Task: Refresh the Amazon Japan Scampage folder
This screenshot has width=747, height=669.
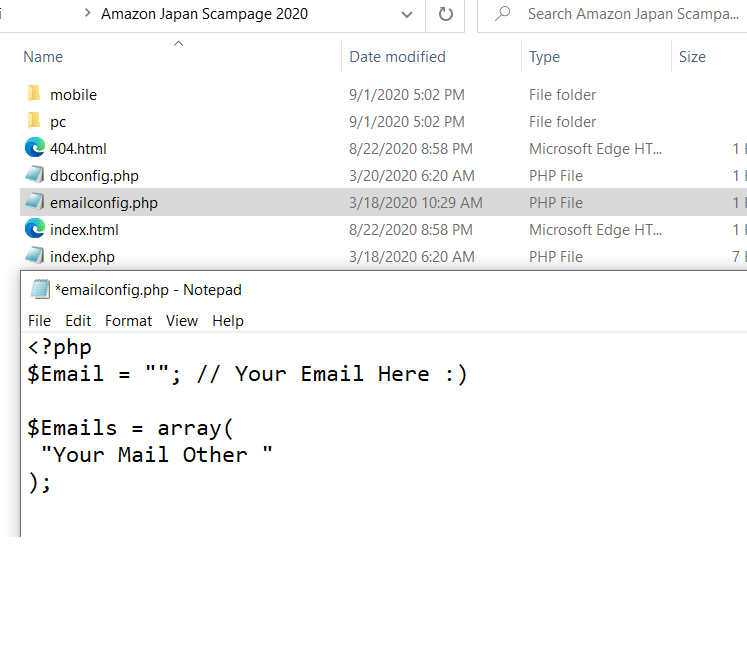Action: point(445,14)
